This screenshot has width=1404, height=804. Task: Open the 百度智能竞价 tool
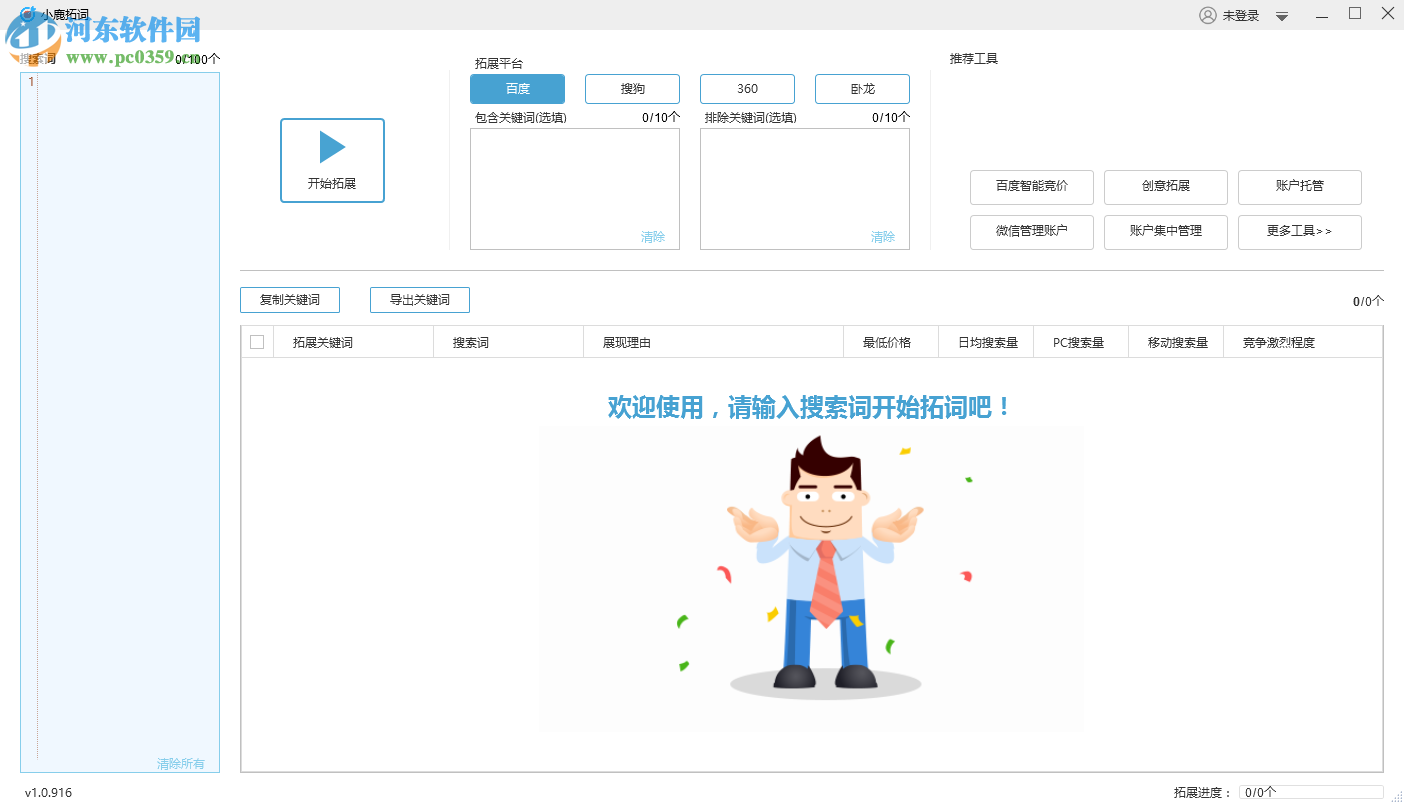click(1031, 187)
